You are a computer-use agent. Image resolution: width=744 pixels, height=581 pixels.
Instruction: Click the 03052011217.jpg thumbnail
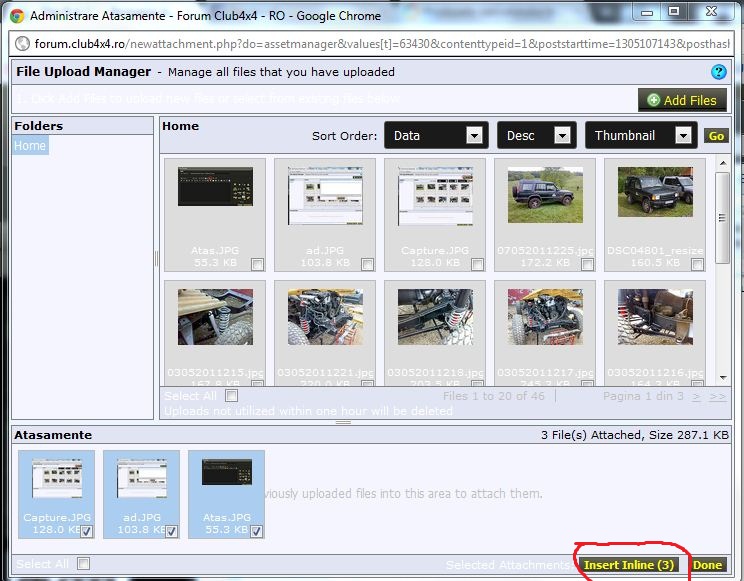[x=545, y=317]
